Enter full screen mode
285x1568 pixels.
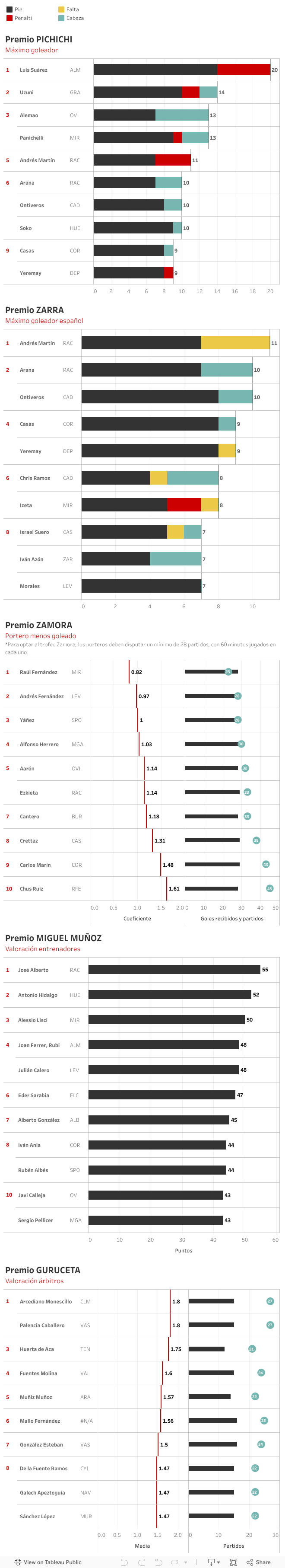[x=233, y=1562]
